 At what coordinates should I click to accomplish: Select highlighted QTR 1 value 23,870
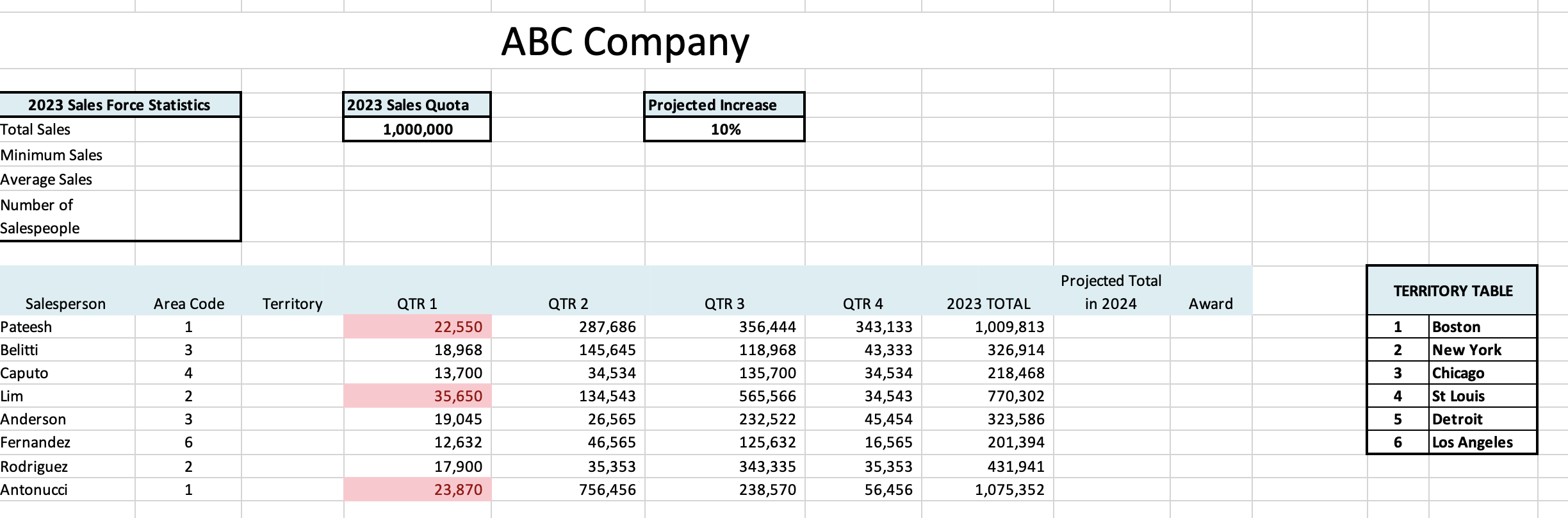point(418,490)
